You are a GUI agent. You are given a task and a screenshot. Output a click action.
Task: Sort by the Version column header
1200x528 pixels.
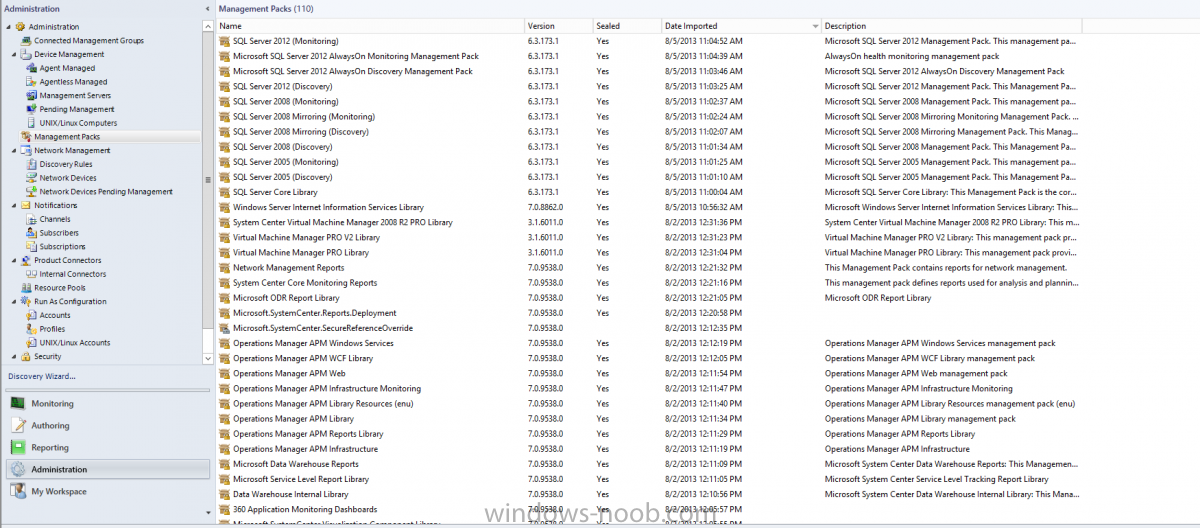click(558, 26)
